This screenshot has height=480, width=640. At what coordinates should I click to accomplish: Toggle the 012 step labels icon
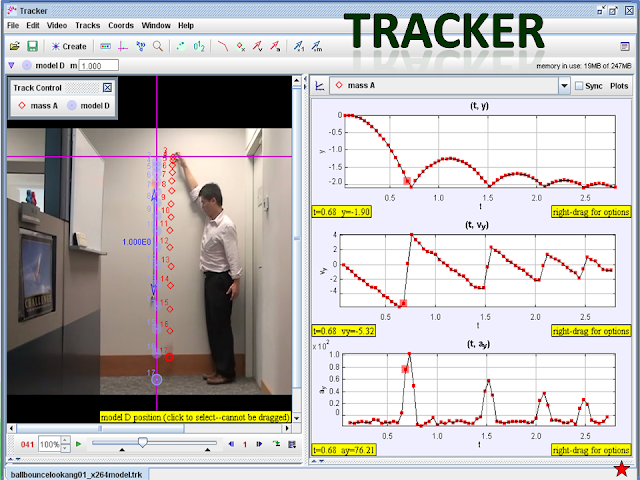click(x=199, y=47)
